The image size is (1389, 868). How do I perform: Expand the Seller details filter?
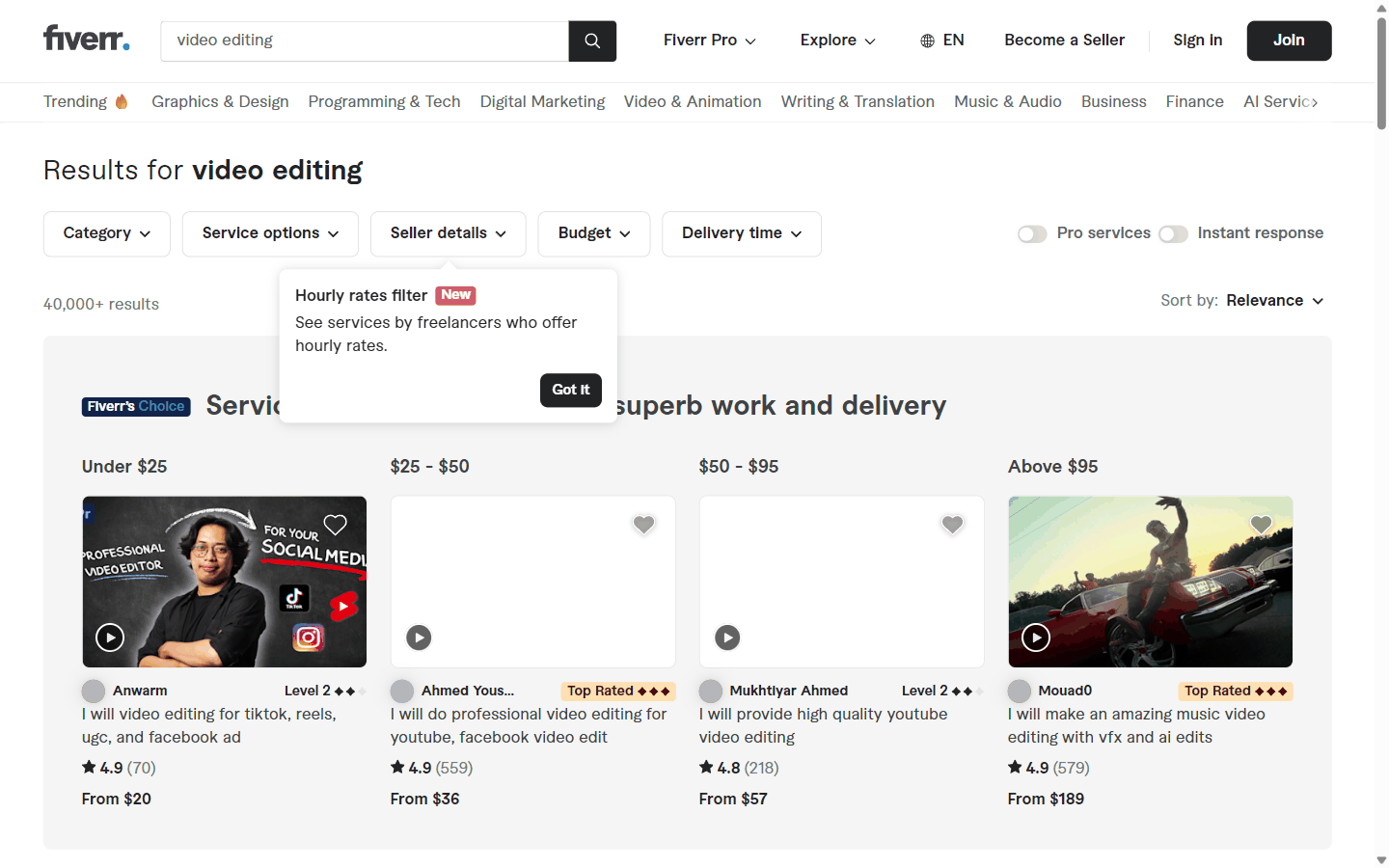pyautogui.click(x=449, y=234)
